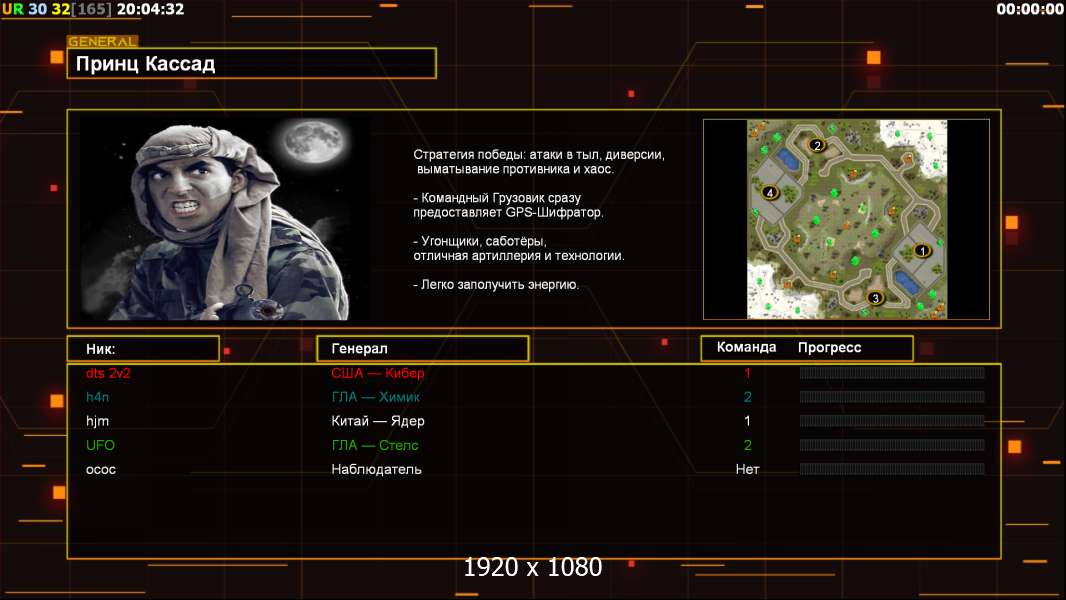Click the Прогресс column label
The height and width of the screenshot is (600, 1066).
click(x=829, y=347)
